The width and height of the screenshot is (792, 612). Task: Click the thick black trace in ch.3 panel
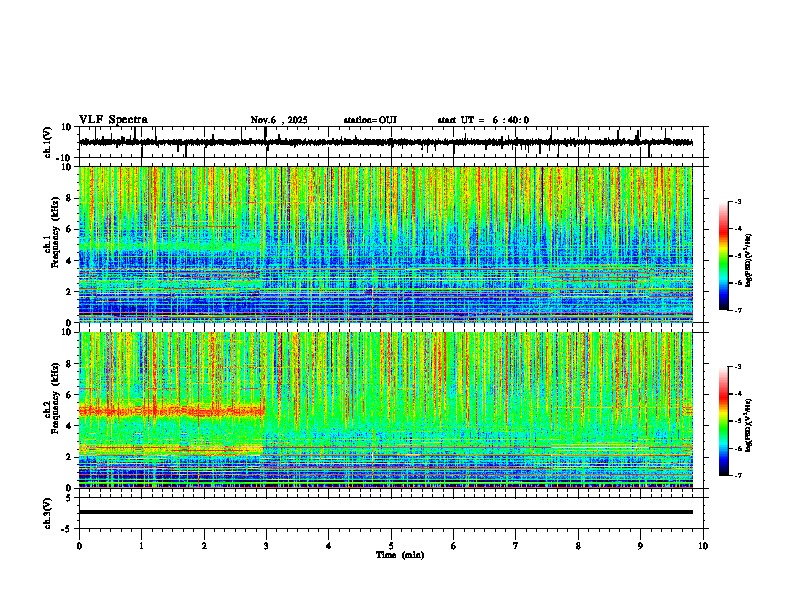[x=386, y=512]
